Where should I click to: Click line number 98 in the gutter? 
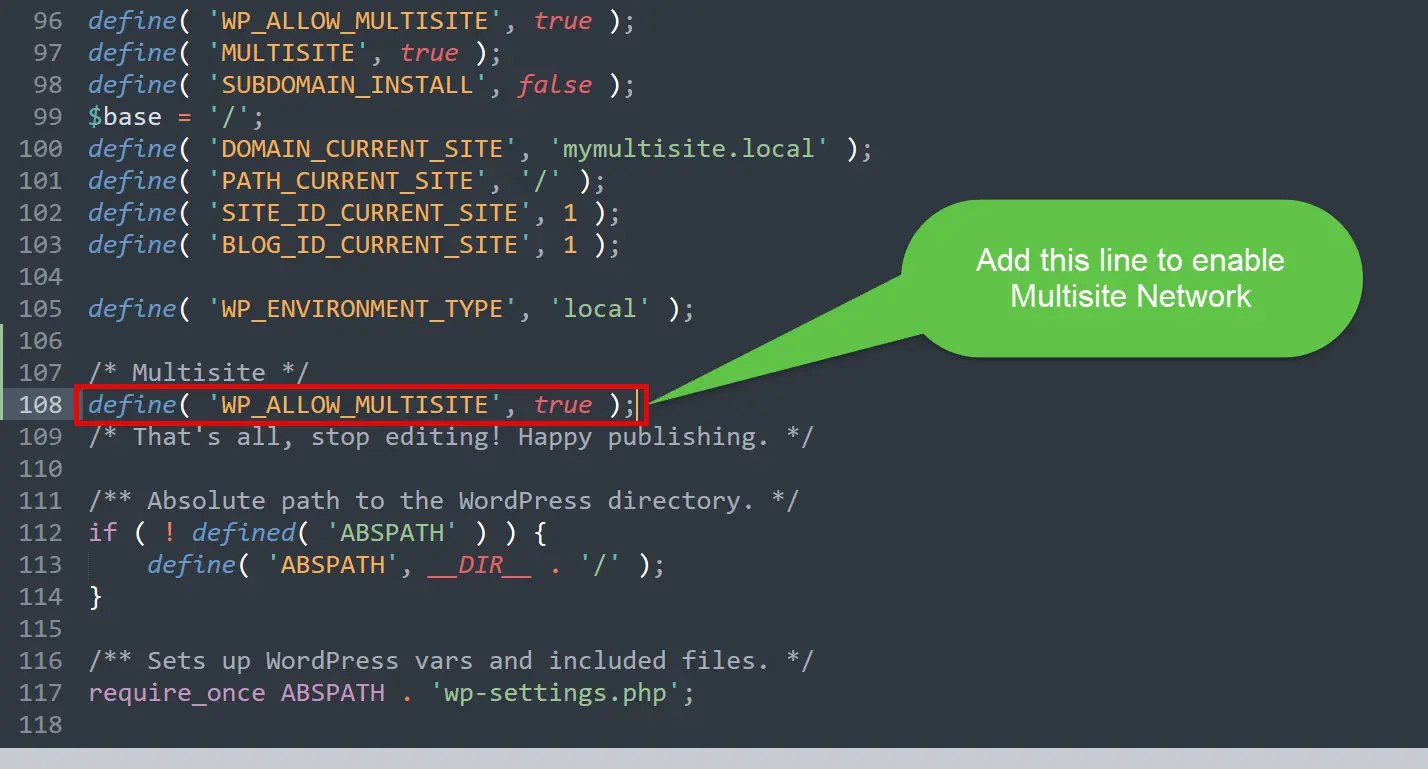tap(47, 84)
